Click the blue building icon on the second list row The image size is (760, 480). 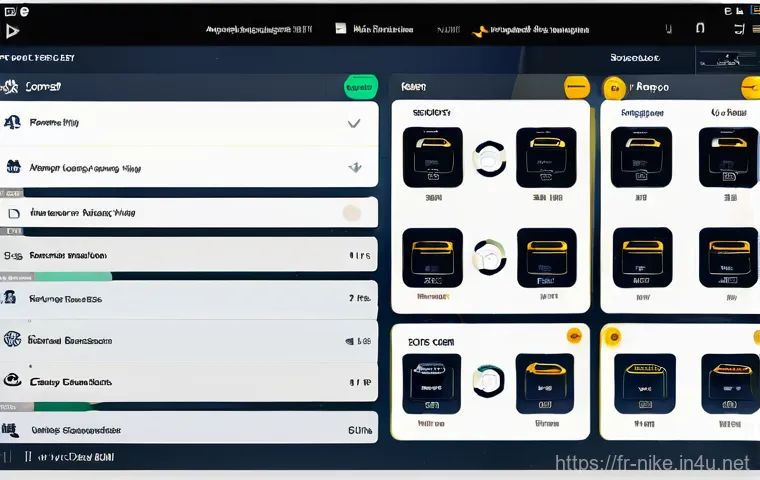click(x=13, y=166)
